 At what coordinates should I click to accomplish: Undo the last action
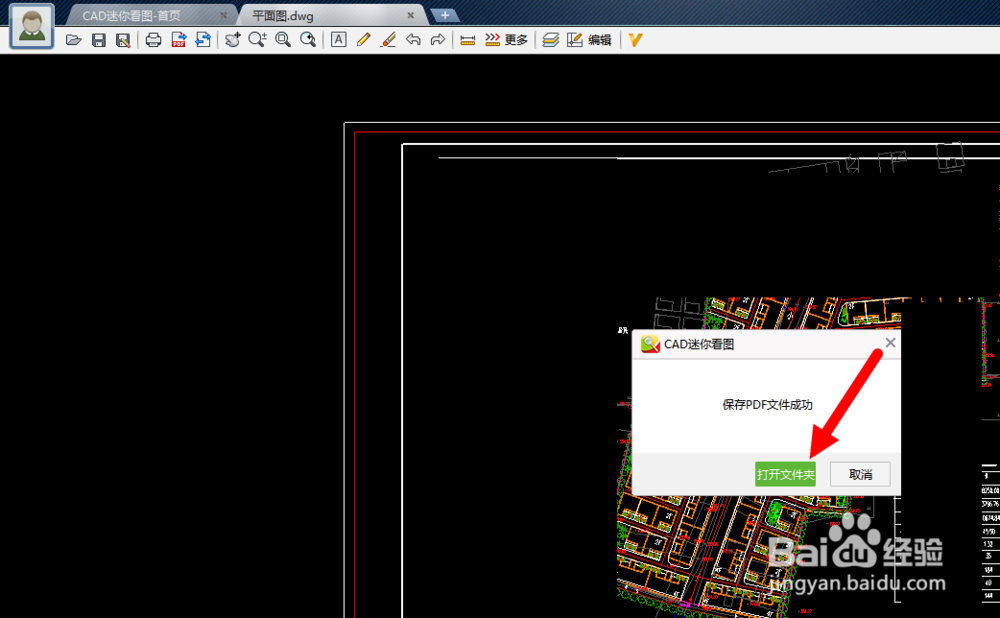413,40
